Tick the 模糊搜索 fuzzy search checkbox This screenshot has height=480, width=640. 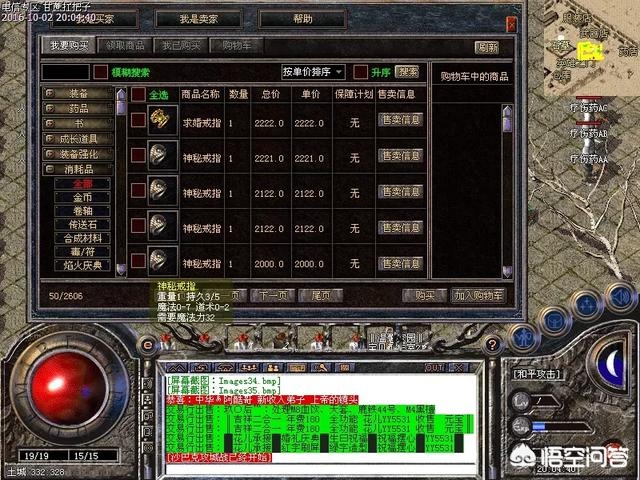point(100,72)
